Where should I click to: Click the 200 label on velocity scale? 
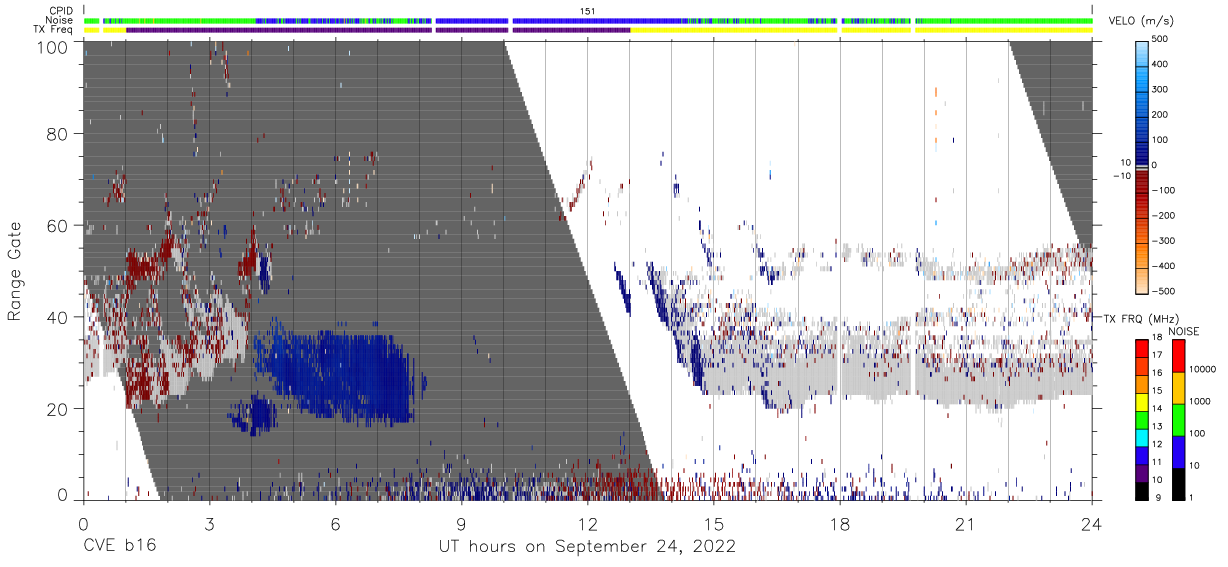(x=1160, y=114)
